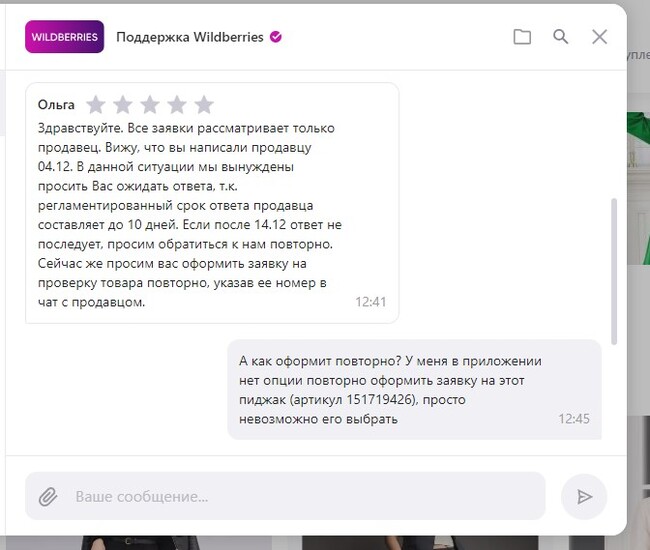650x550 pixels.
Task: Focus the 'Ваше сообщение...' input field
Action: point(285,496)
